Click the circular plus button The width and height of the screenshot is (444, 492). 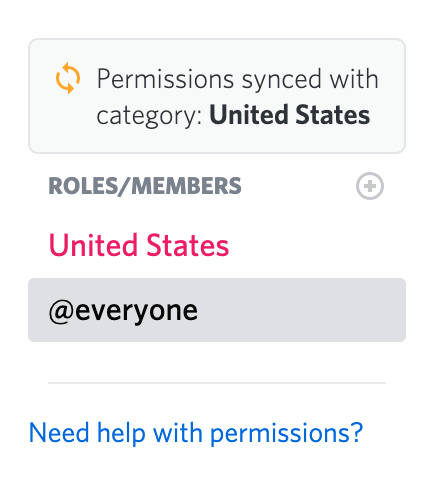point(370,186)
